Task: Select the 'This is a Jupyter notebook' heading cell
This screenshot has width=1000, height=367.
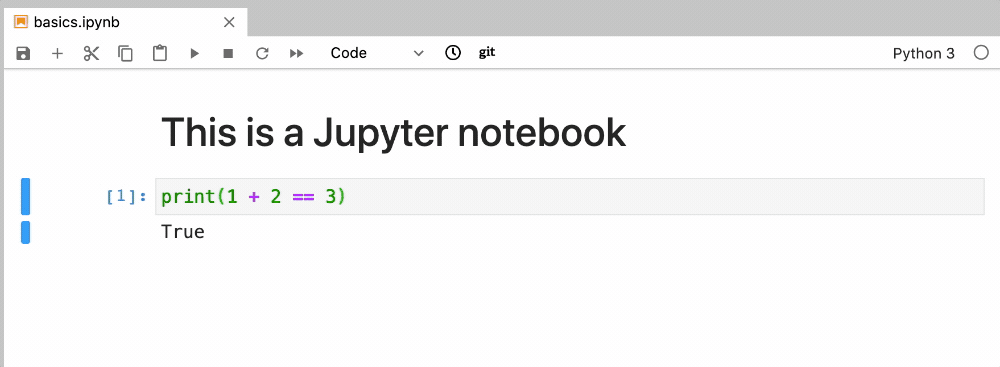Action: 393,132
